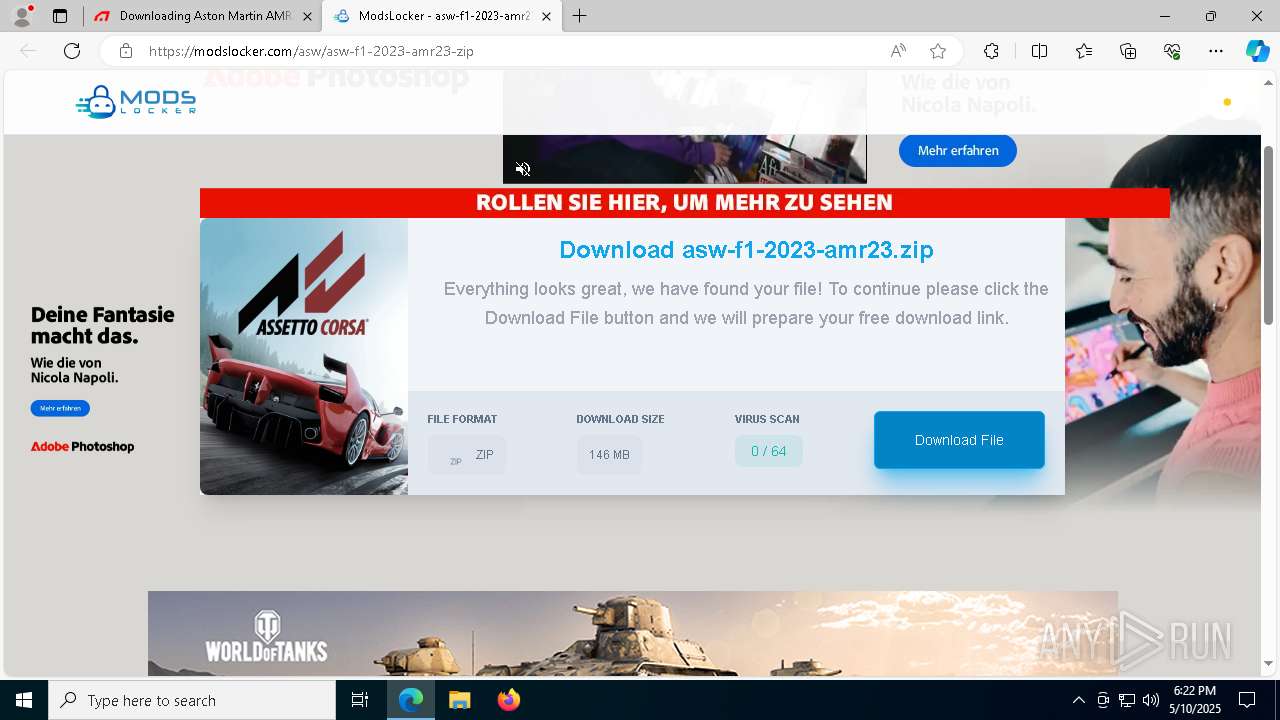Click the yellow dot indicator in header
This screenshot has height=720, width=1280.
[1227, 102]
